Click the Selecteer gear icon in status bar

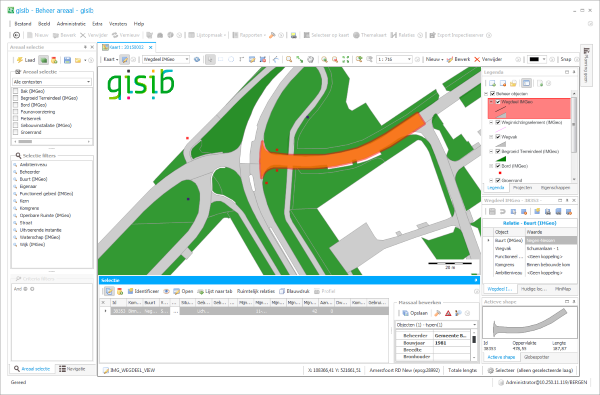pos(491,370)
